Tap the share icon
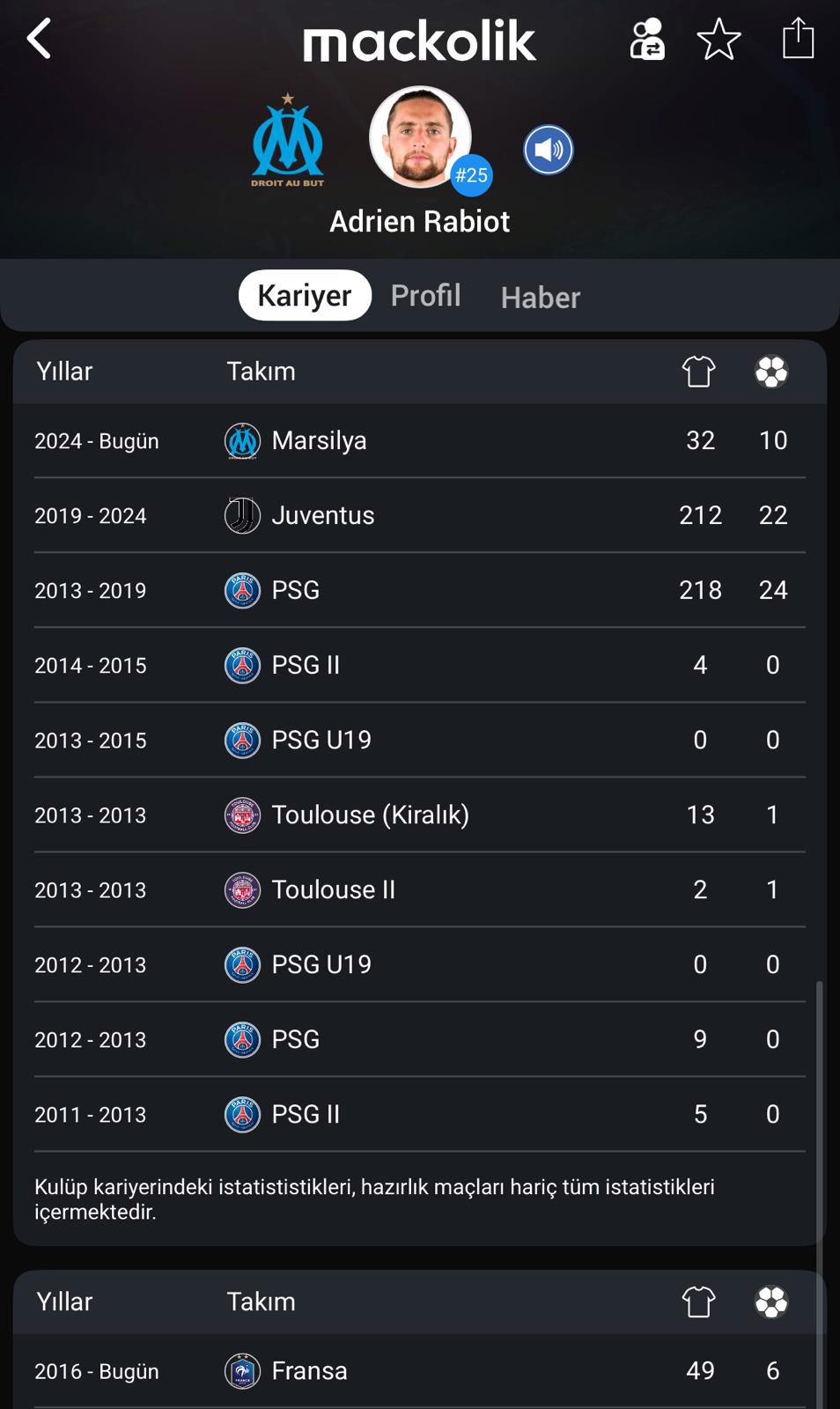The height and width of the screenshot is (1409, 840). tap(798, 38)
